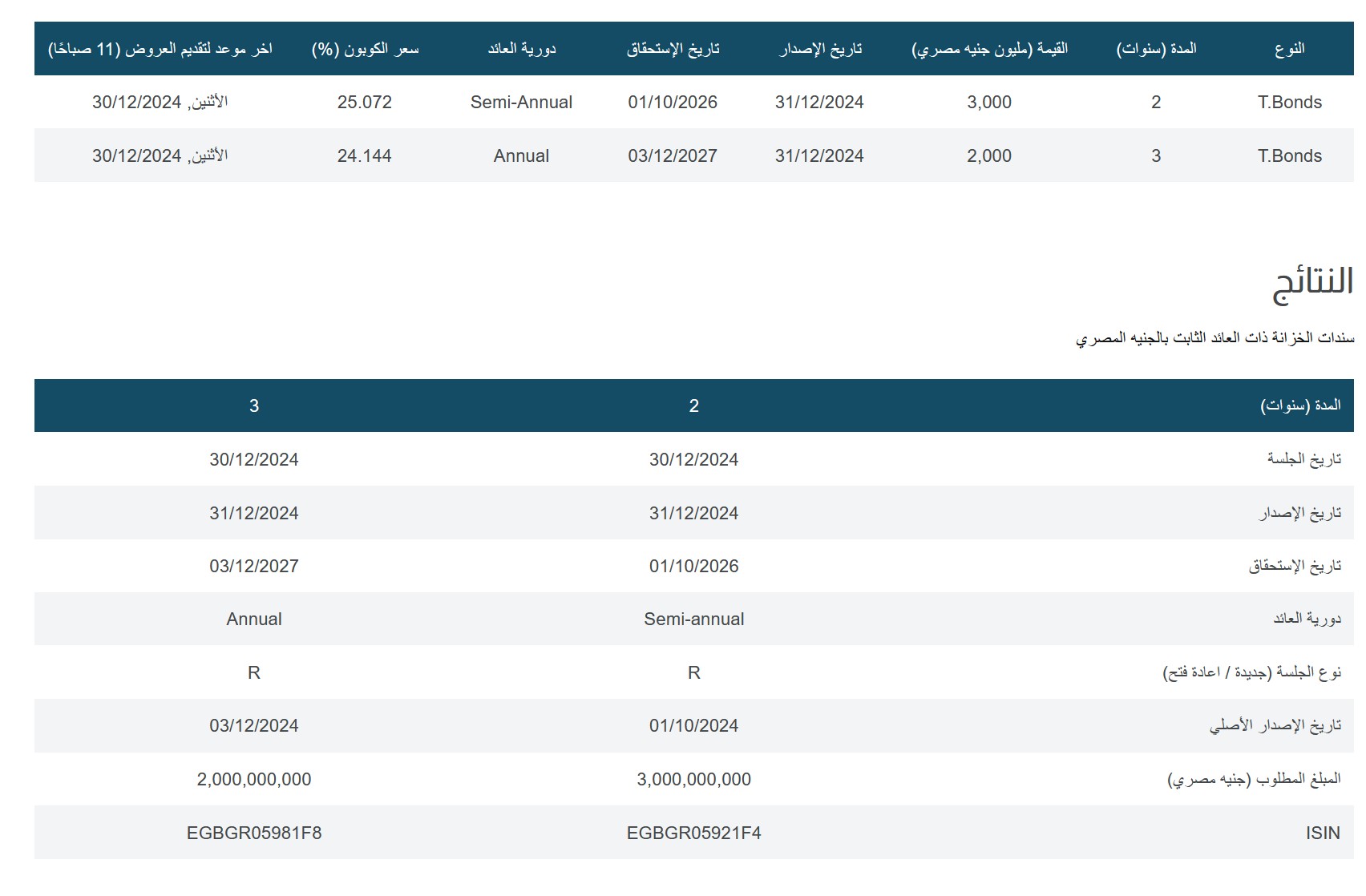Select ISIN code EGBGR05981F8
This screenshot has height=896, width=1366.
pyautogui.click(x=254, y=833)
